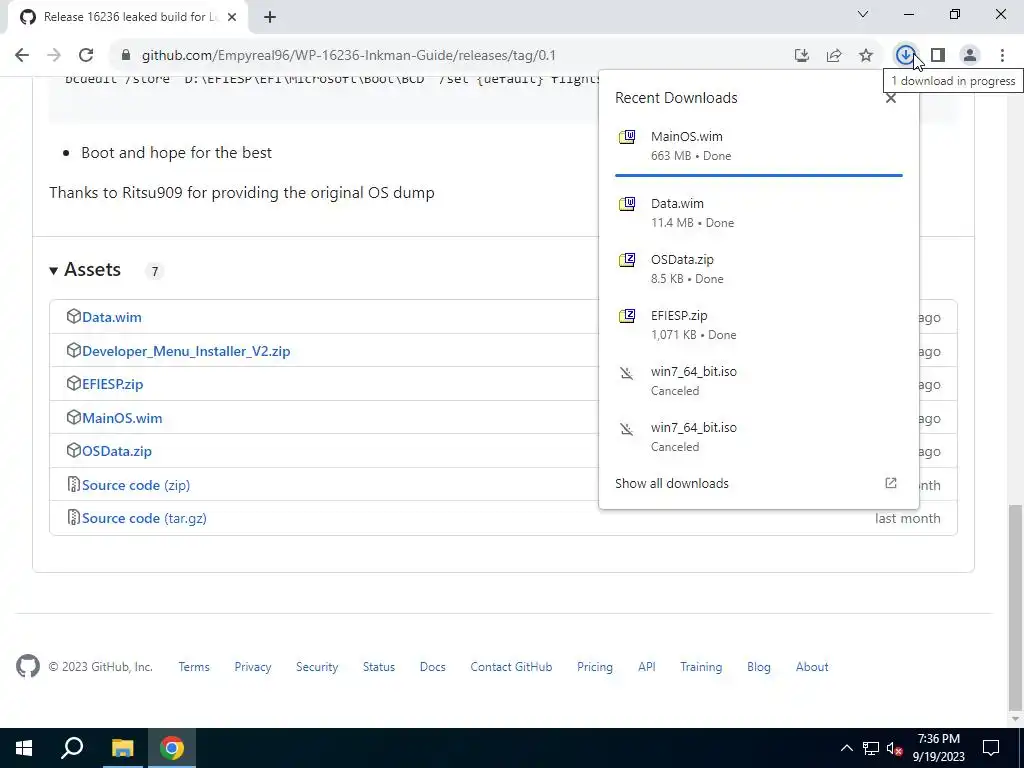
Task: Click the MainOS.wim download progress bar
Action: tap(758, 175)
